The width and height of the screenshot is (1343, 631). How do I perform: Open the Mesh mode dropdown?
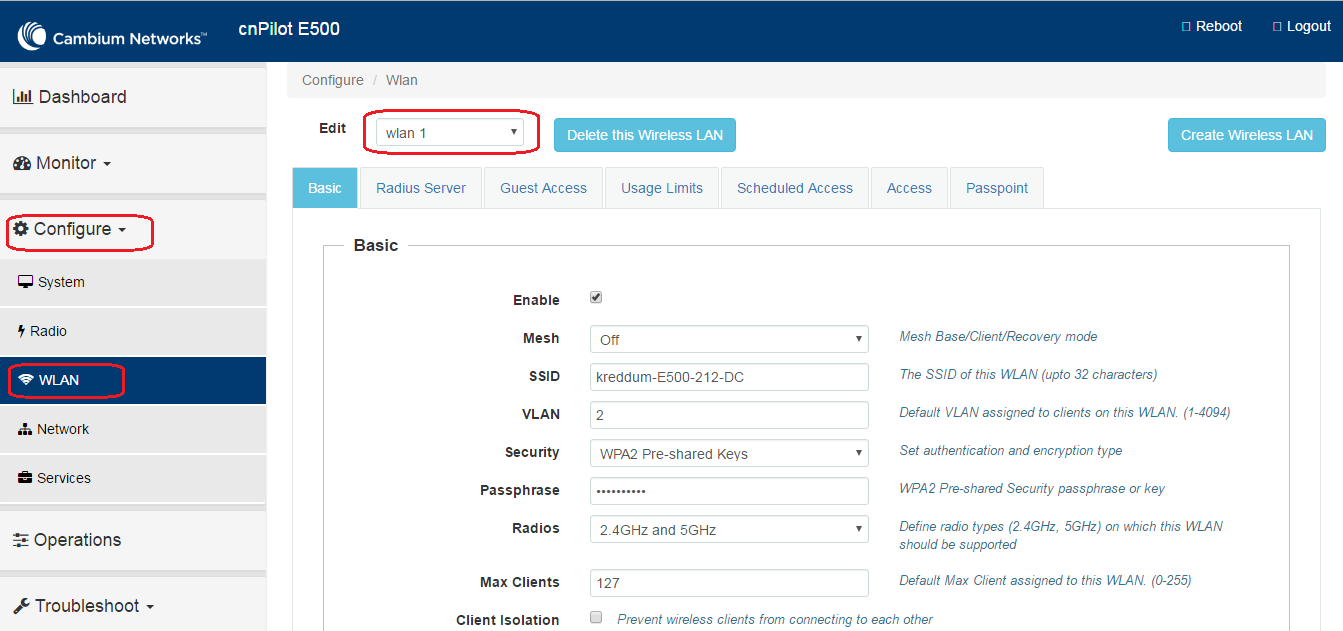729,340
